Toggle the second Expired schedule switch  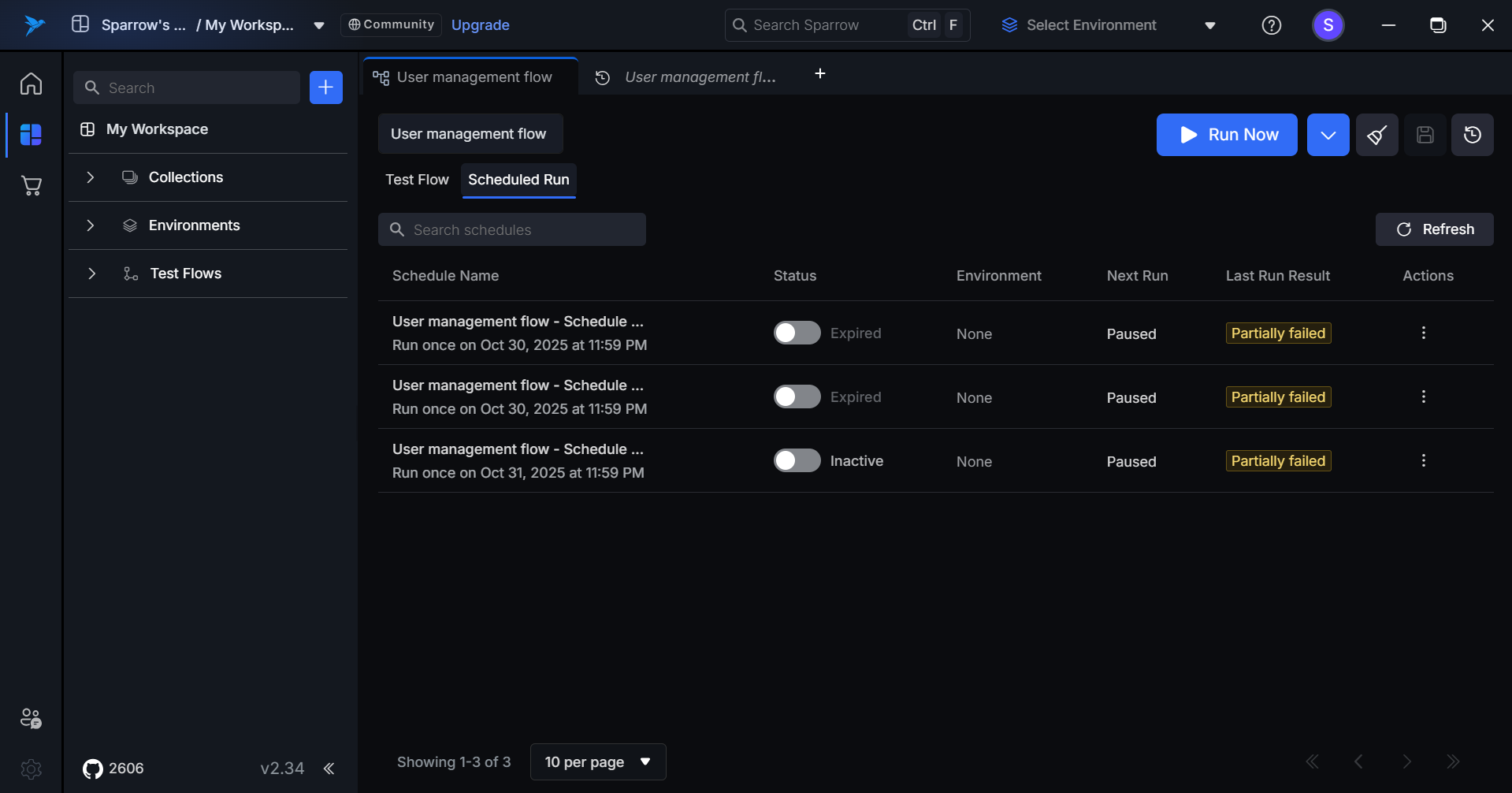tap(797, 397)
